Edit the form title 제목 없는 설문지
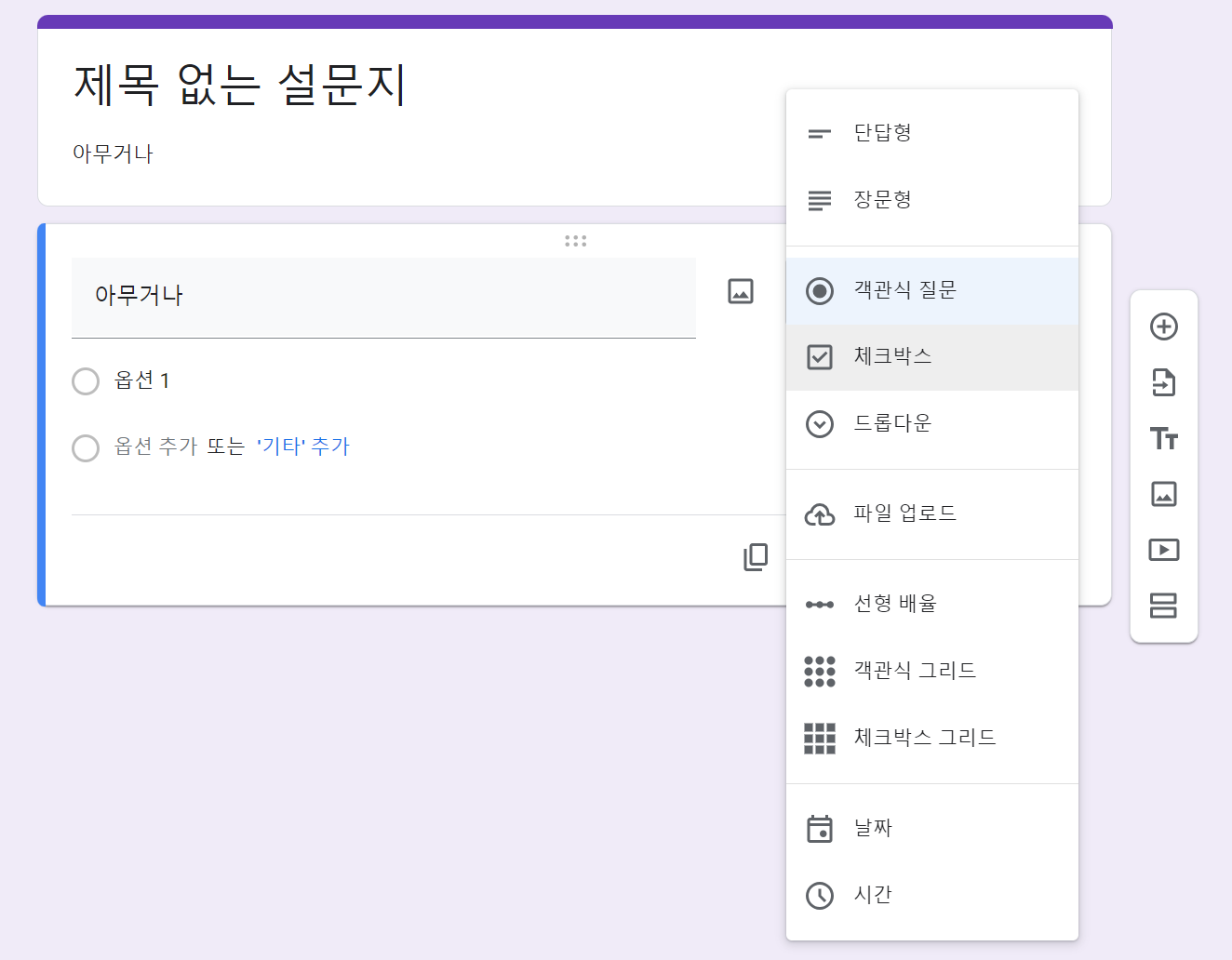Screen dimensions: 1232x960 click(240, 85)
